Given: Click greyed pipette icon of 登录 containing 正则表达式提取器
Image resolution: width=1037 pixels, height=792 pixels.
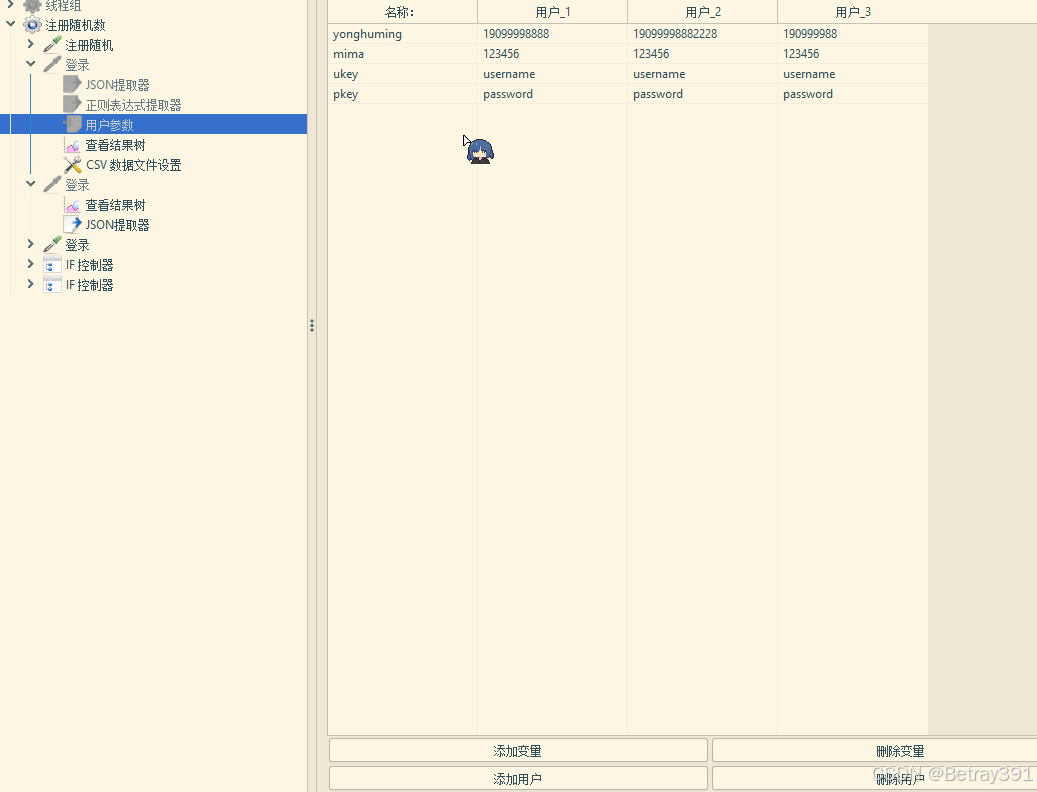Looking at the screenshot, I should point(52,65).
